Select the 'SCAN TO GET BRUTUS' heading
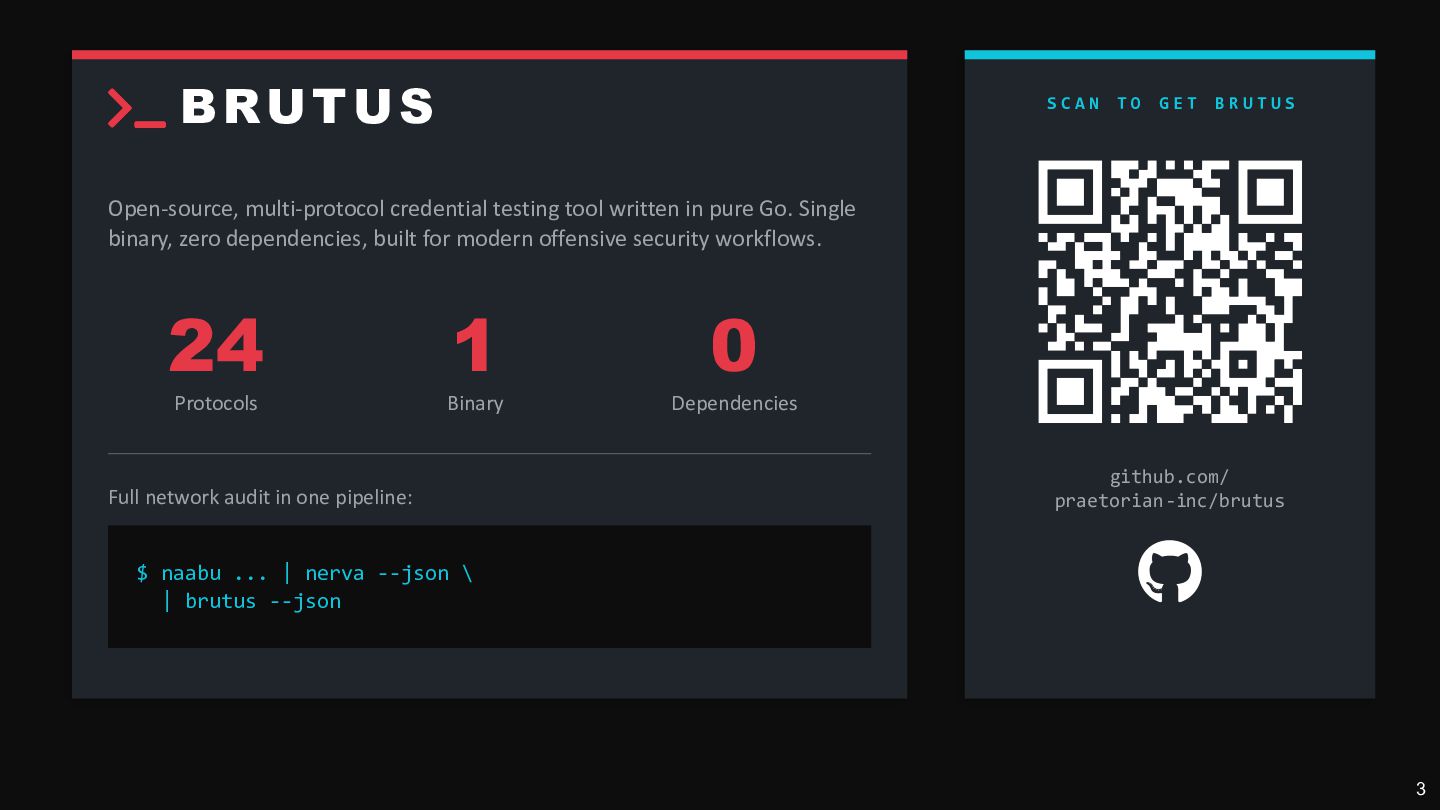1440x810 pixels. (1171, 103)
